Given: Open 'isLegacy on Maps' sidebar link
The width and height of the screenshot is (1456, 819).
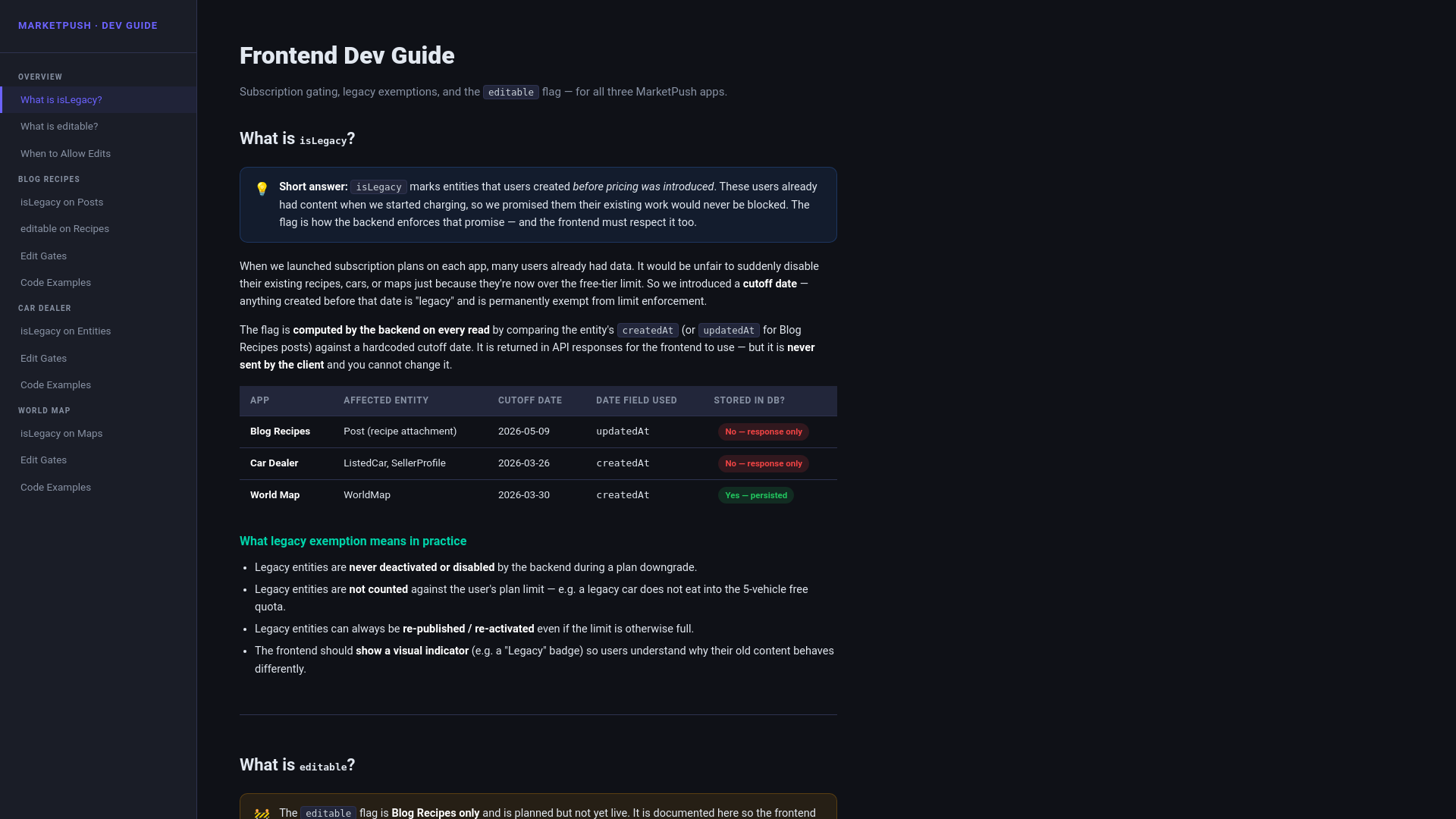Looking at the screenshot, I should pyautogui.click(x=99, y=434).
